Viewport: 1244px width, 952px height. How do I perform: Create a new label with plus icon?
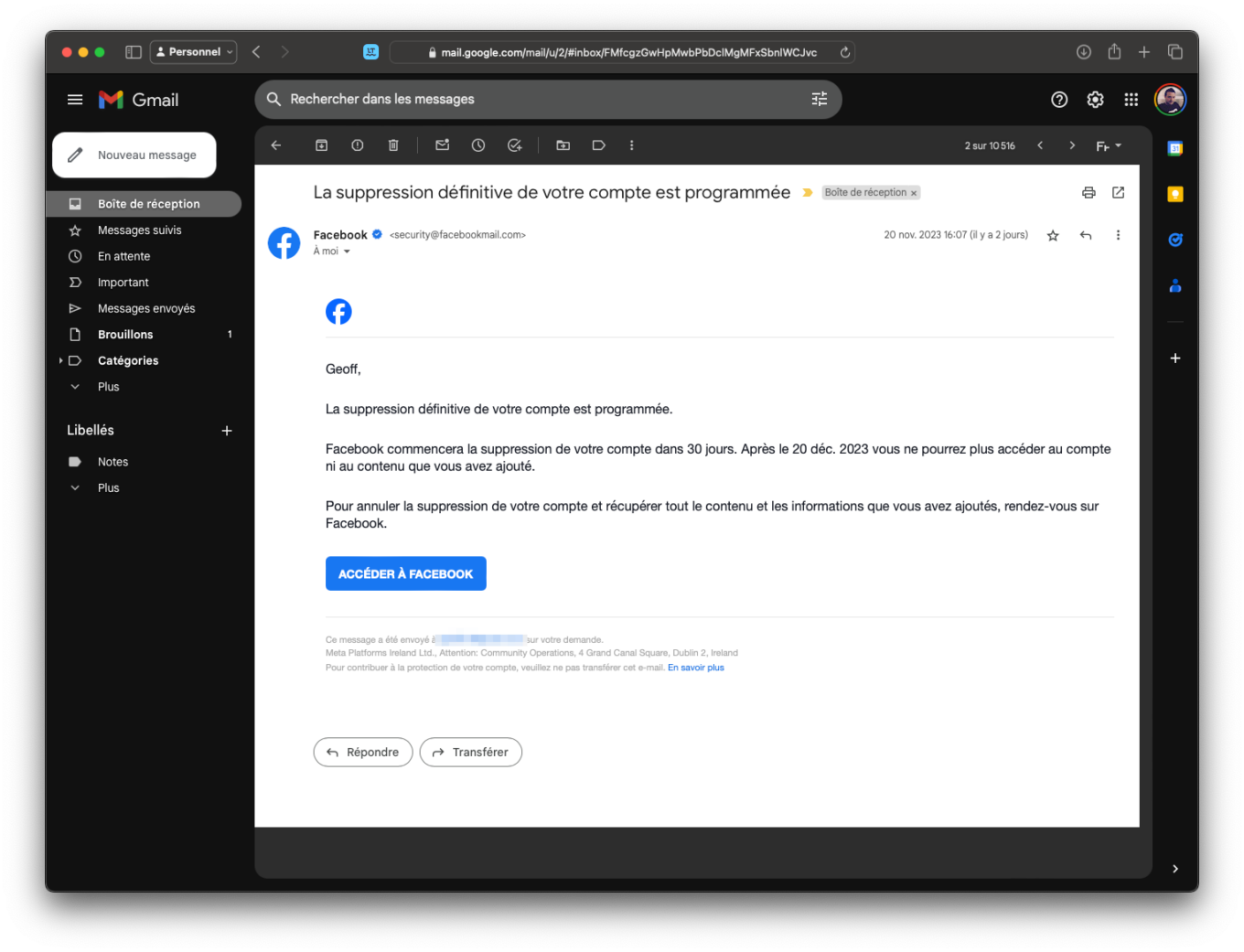(x=227, y=431)
